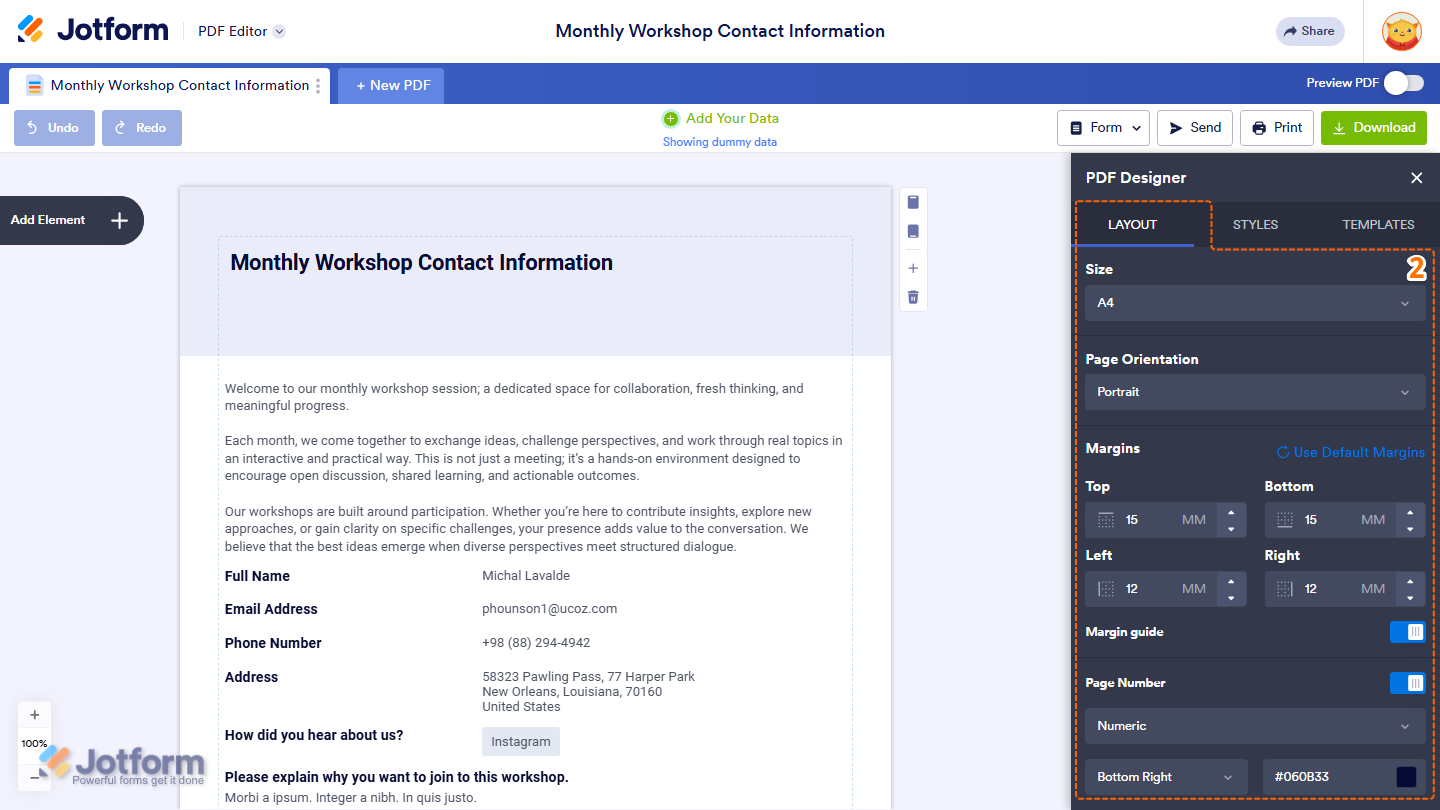The image size is (1440, 810).
Task: Click the 100% zoom level indicator
Action: (35, 744)
